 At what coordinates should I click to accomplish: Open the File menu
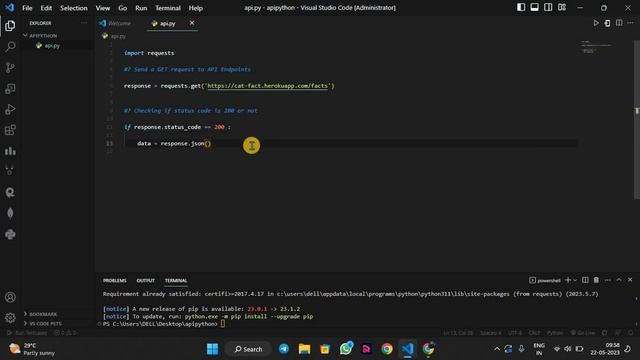27,8
